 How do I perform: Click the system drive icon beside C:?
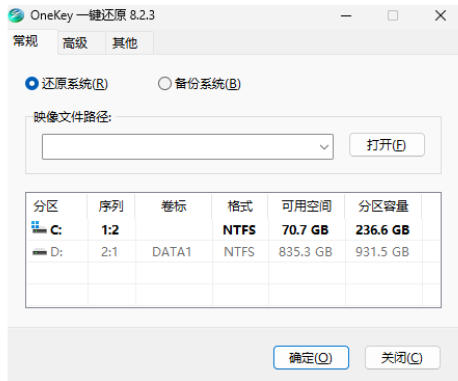click(39, 227)
